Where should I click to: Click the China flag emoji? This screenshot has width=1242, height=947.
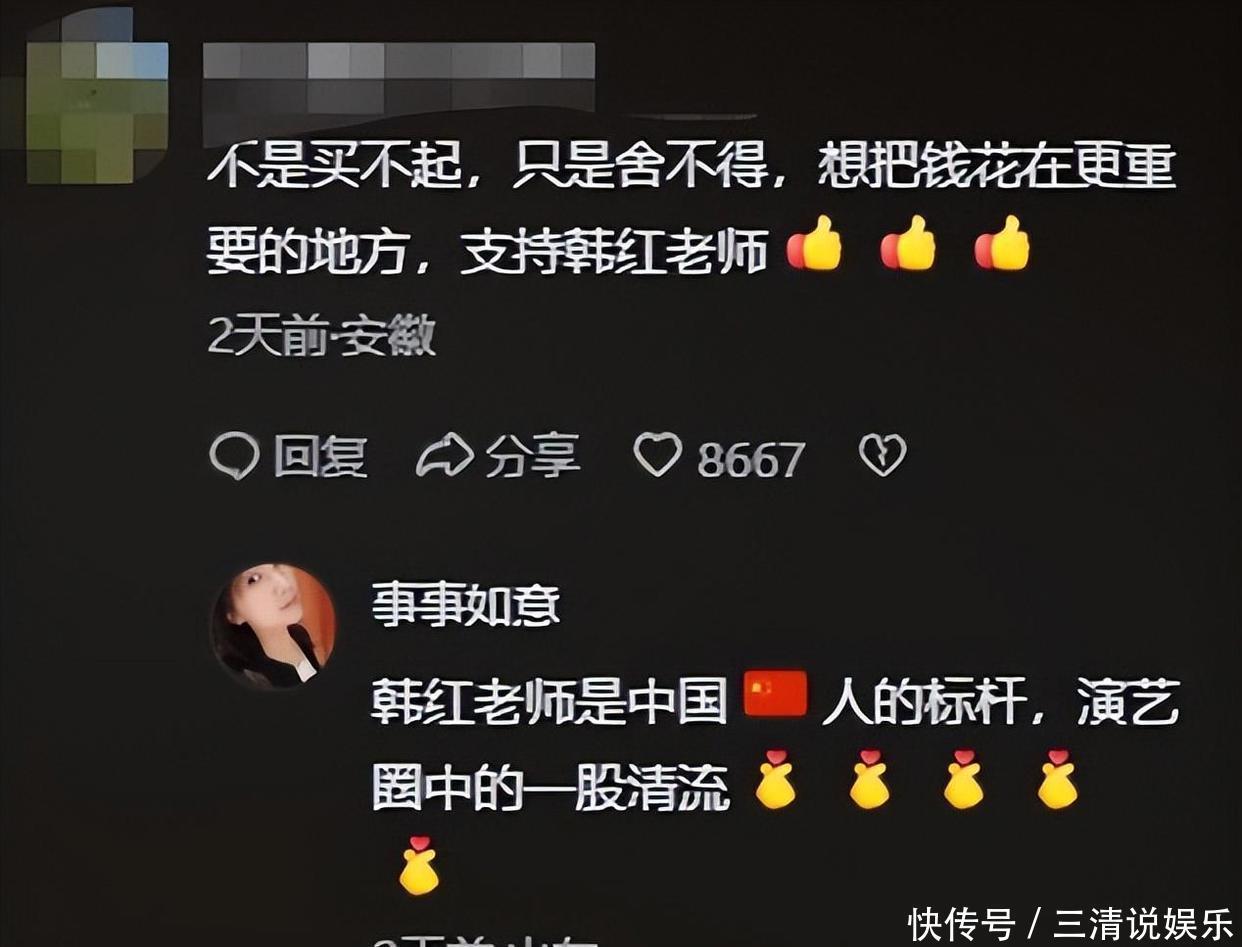pyautogui.click(x=775, y=694)
